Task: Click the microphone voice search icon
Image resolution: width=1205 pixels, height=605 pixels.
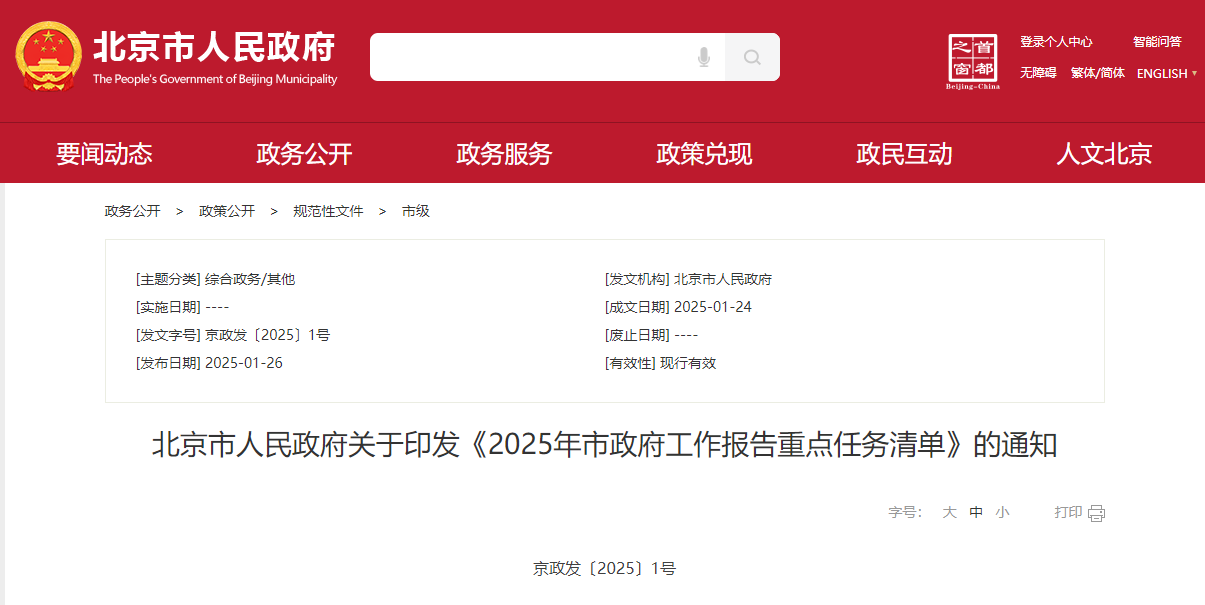Action: coord(704,57)
